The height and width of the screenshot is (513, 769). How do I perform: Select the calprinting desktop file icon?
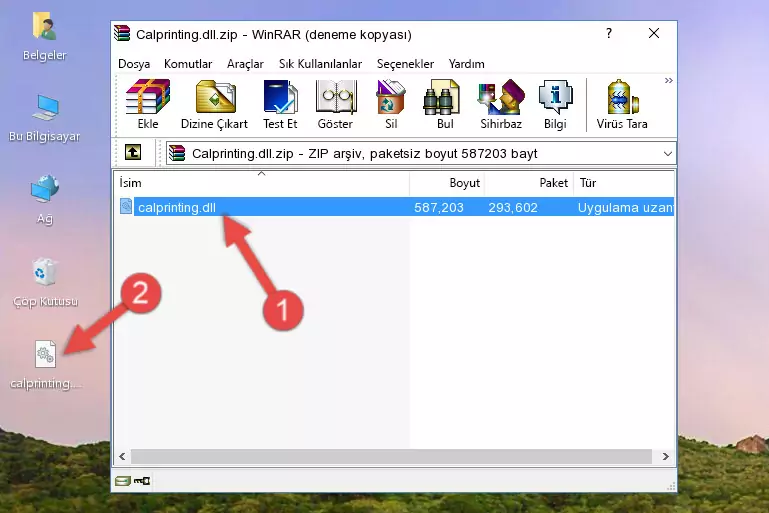45,365
